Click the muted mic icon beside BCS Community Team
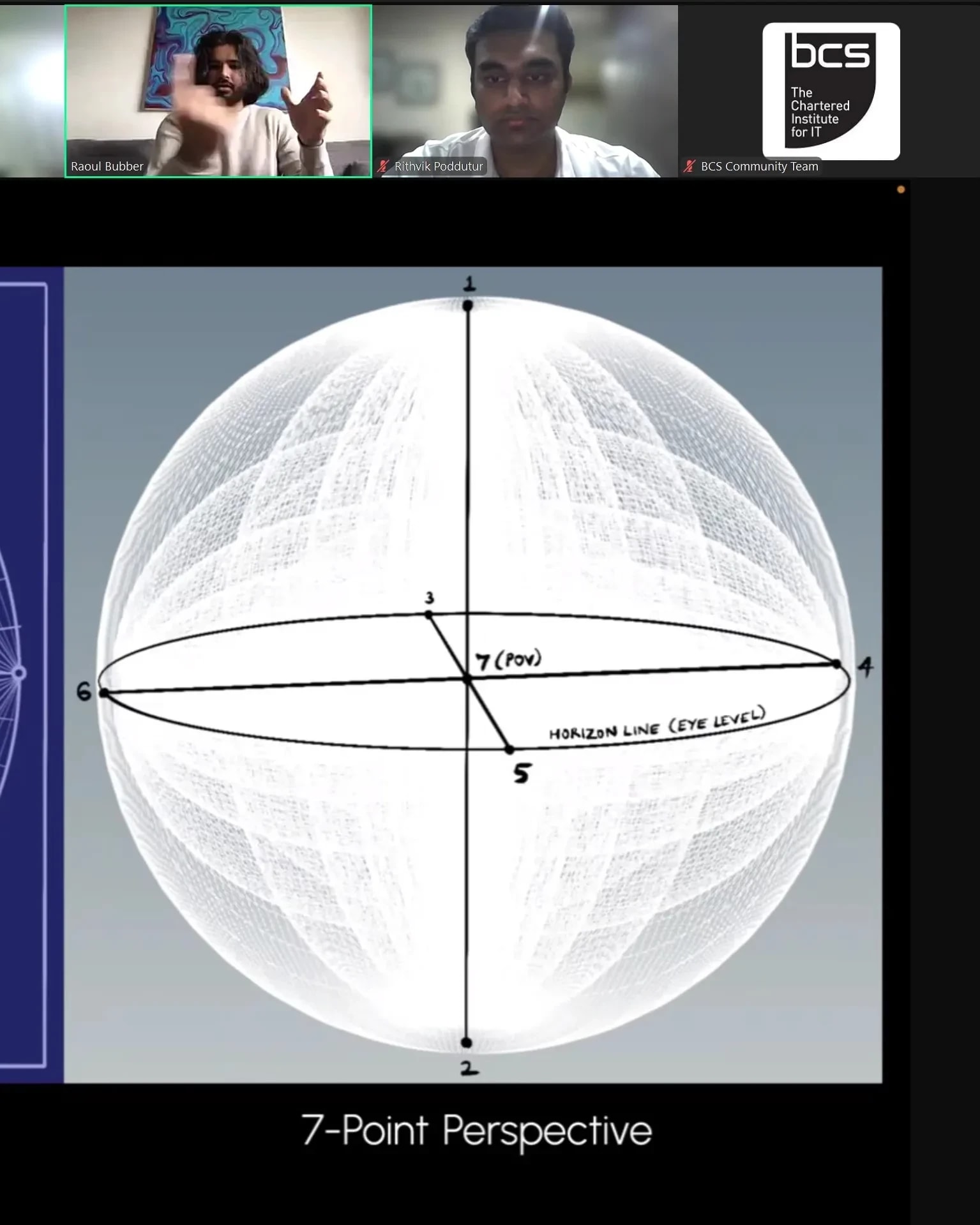This screenshot has width=980, height=1225. [x=689, y=167]
